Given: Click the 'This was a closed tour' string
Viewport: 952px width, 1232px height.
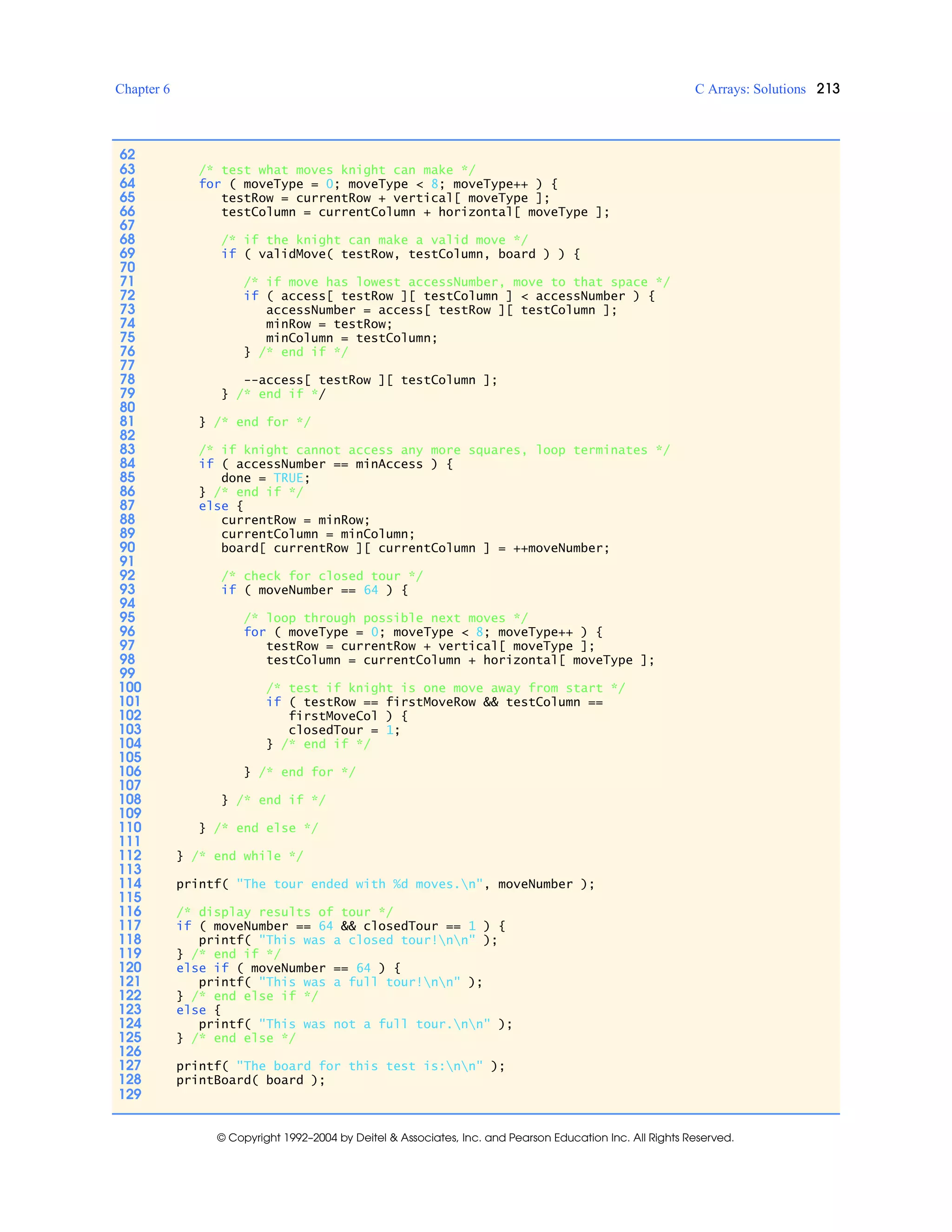Looking at the screenshot, I should tap(367, 940).
